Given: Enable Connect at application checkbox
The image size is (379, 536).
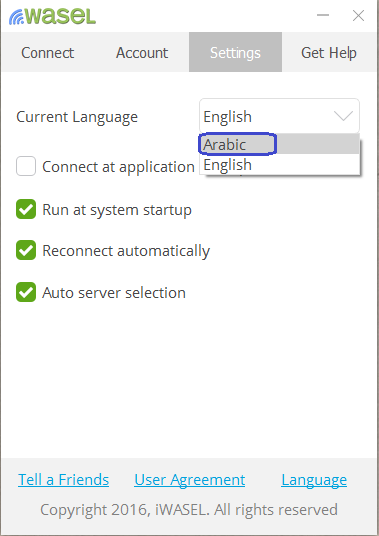Looking at the screenshot, I should [26, 166].
